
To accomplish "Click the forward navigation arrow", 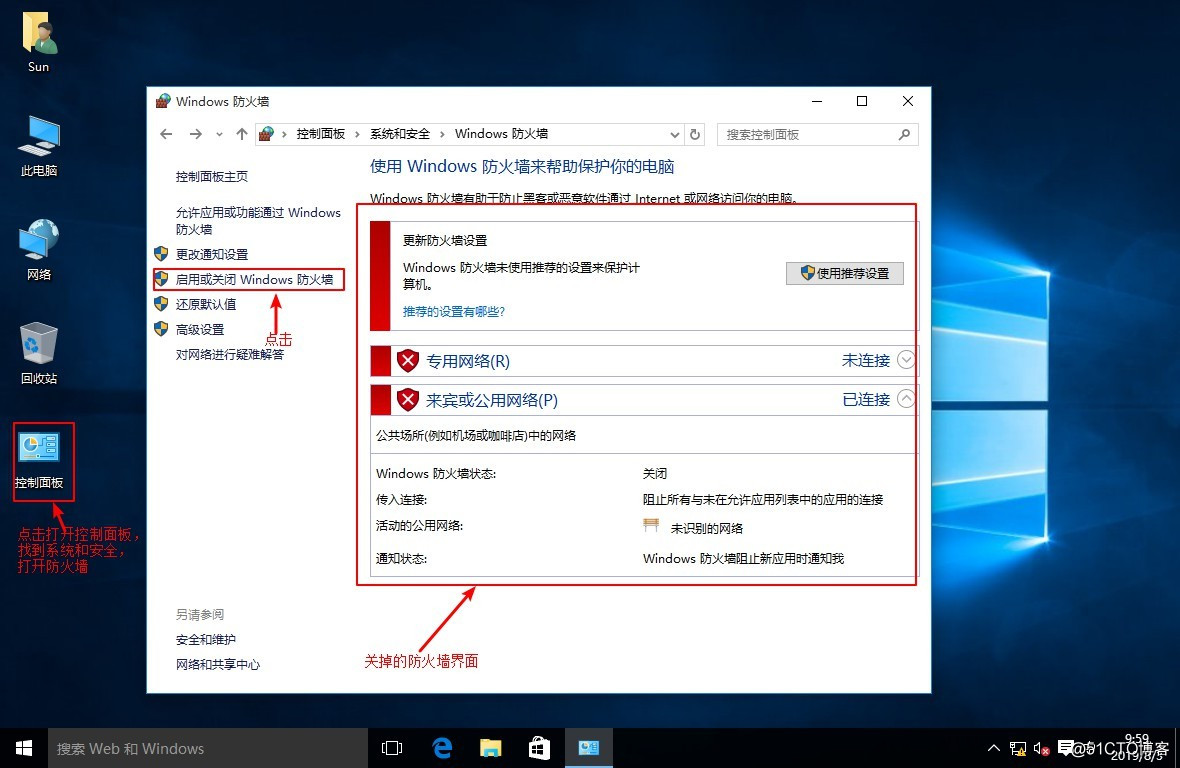I will coord(196,134).
